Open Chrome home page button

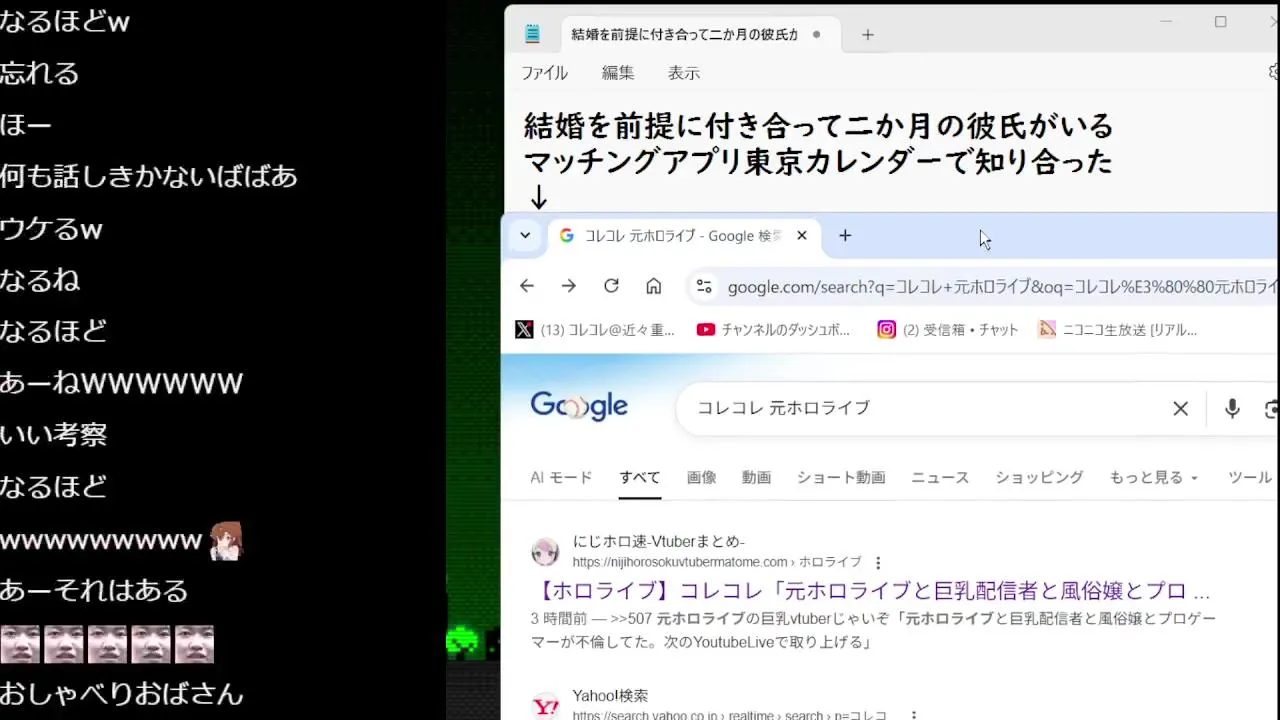click(653, 286)
